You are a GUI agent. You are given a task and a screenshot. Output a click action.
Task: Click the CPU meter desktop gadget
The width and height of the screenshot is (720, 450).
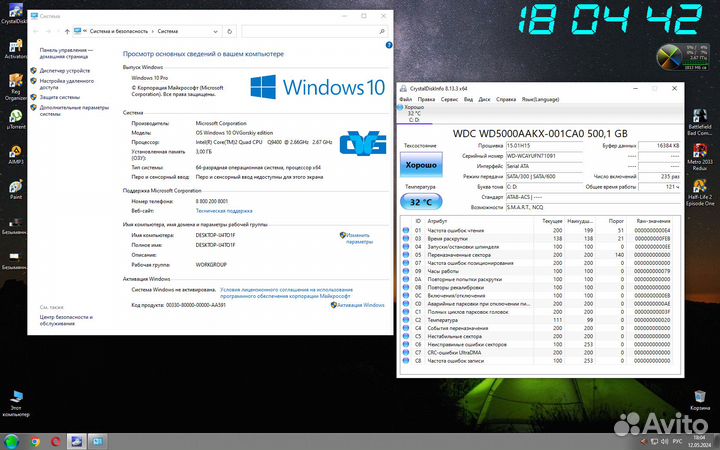coord(682,57)
